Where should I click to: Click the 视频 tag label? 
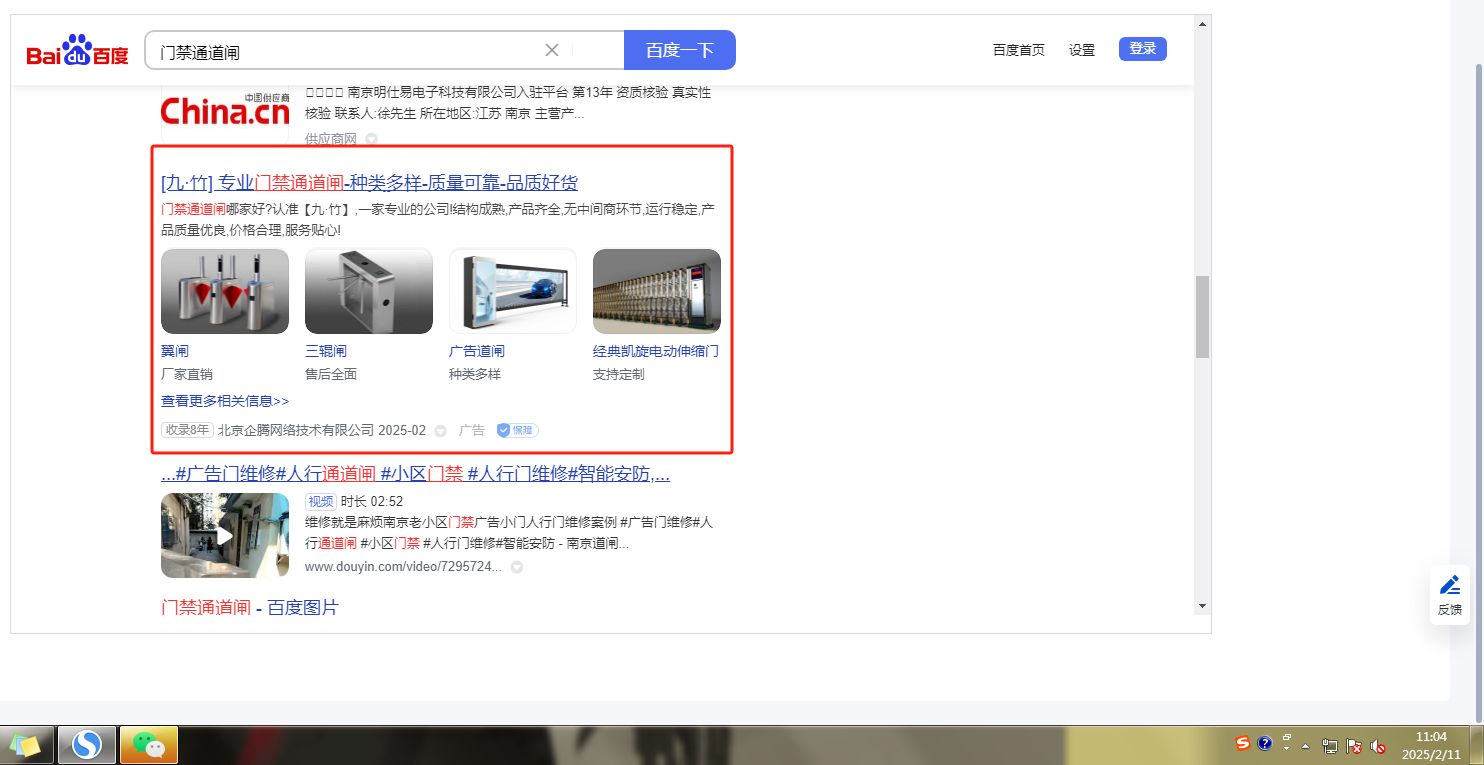320,501
